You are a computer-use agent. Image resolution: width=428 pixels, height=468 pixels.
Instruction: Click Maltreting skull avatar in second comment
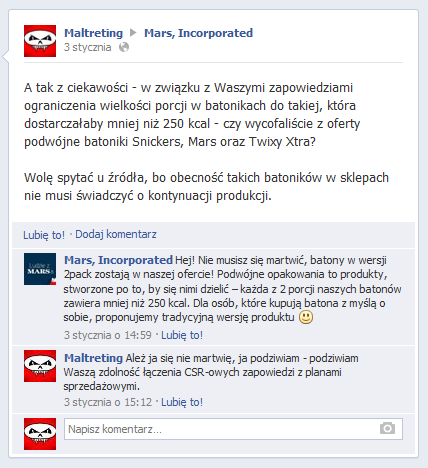tap(40, 366)
